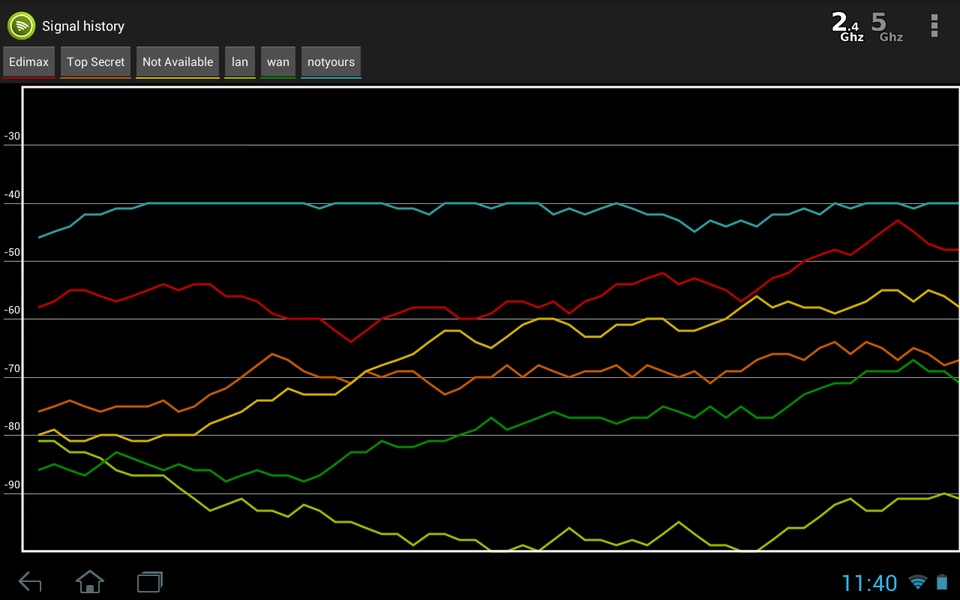Image resolution: width=960 pixels, height=600 pixels.
Task: Tap the green Wifi Analyzer app icon
Action: pyautogui.click(x=21, y=26)
